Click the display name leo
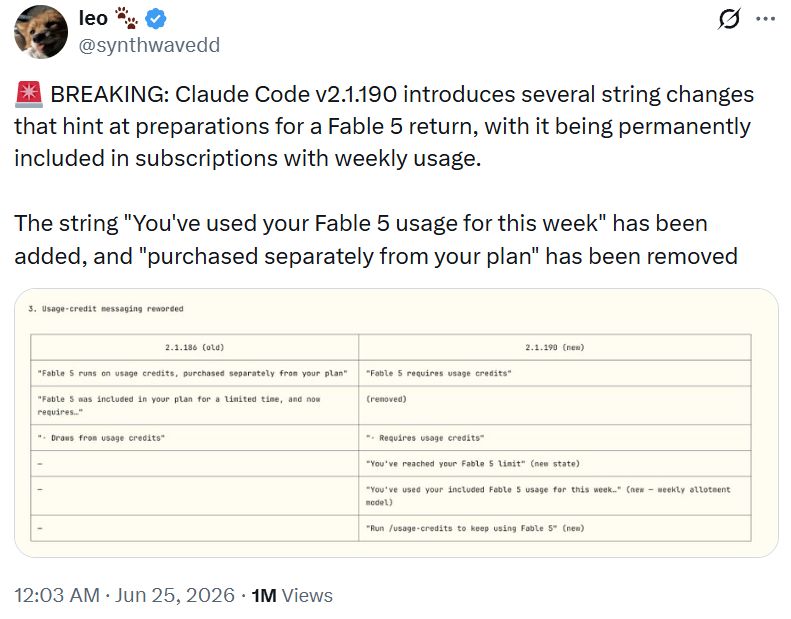This screenshot has height=619, width=791. point(93,19)
